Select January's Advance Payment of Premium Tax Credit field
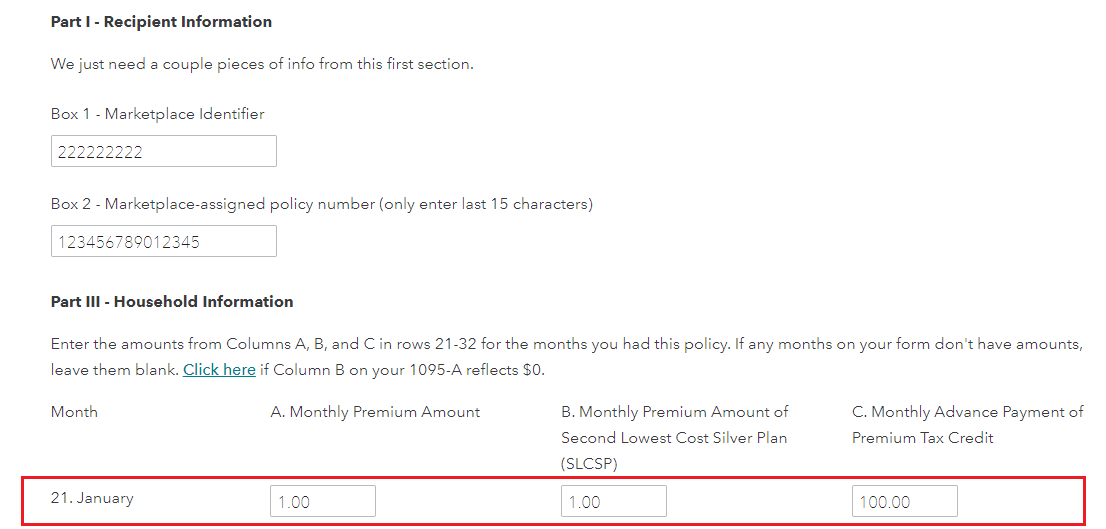The width and height of the screenshot is (1106, 529). coord(904,501)
